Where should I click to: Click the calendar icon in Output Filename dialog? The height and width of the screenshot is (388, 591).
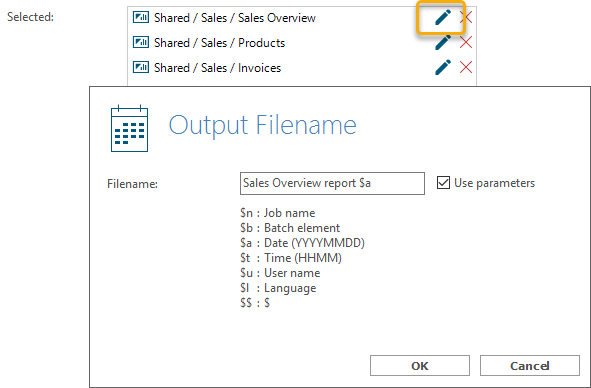(x=129, y=128)
